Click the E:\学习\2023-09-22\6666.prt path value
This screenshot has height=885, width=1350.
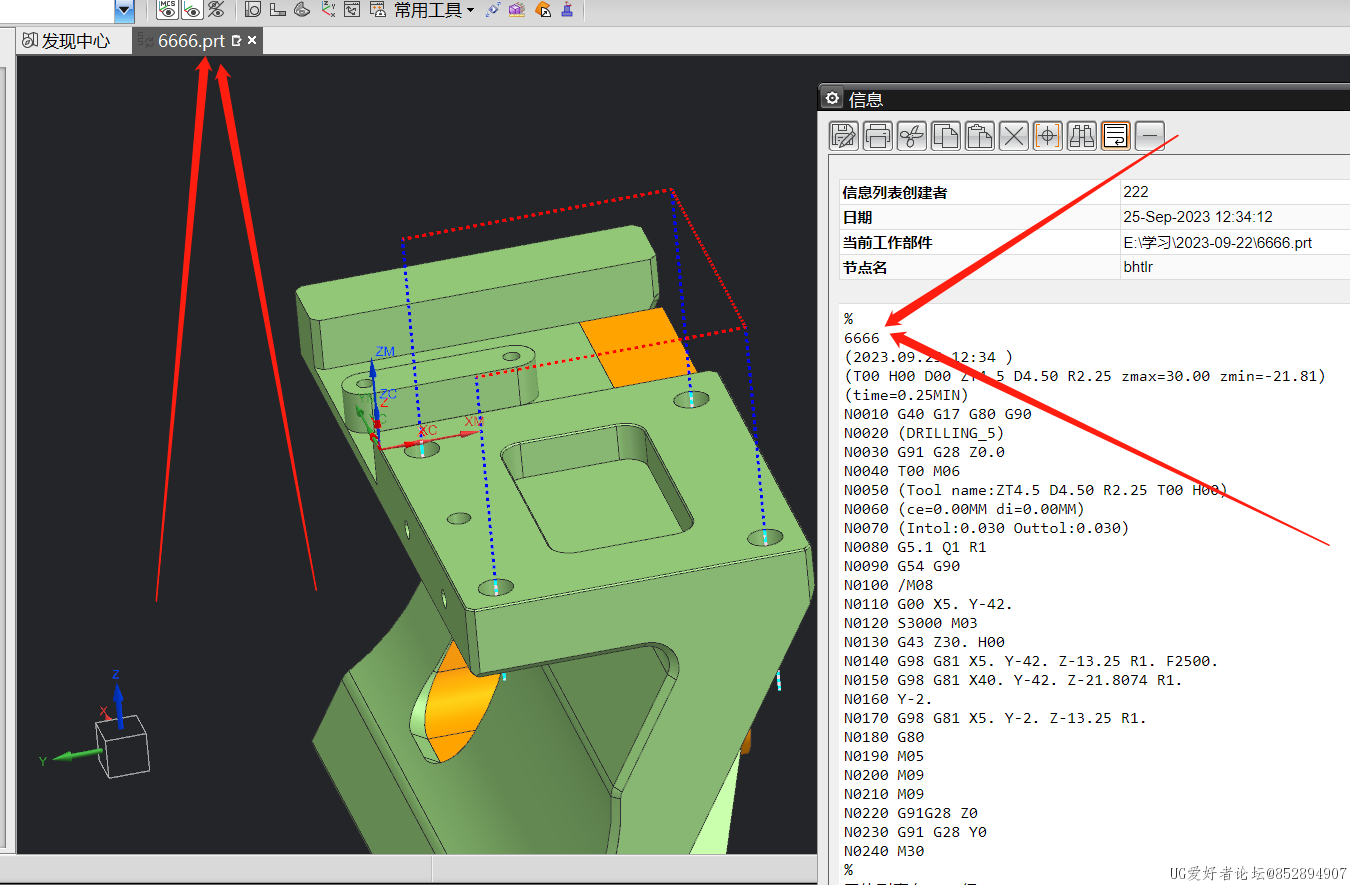[1217, 242]
